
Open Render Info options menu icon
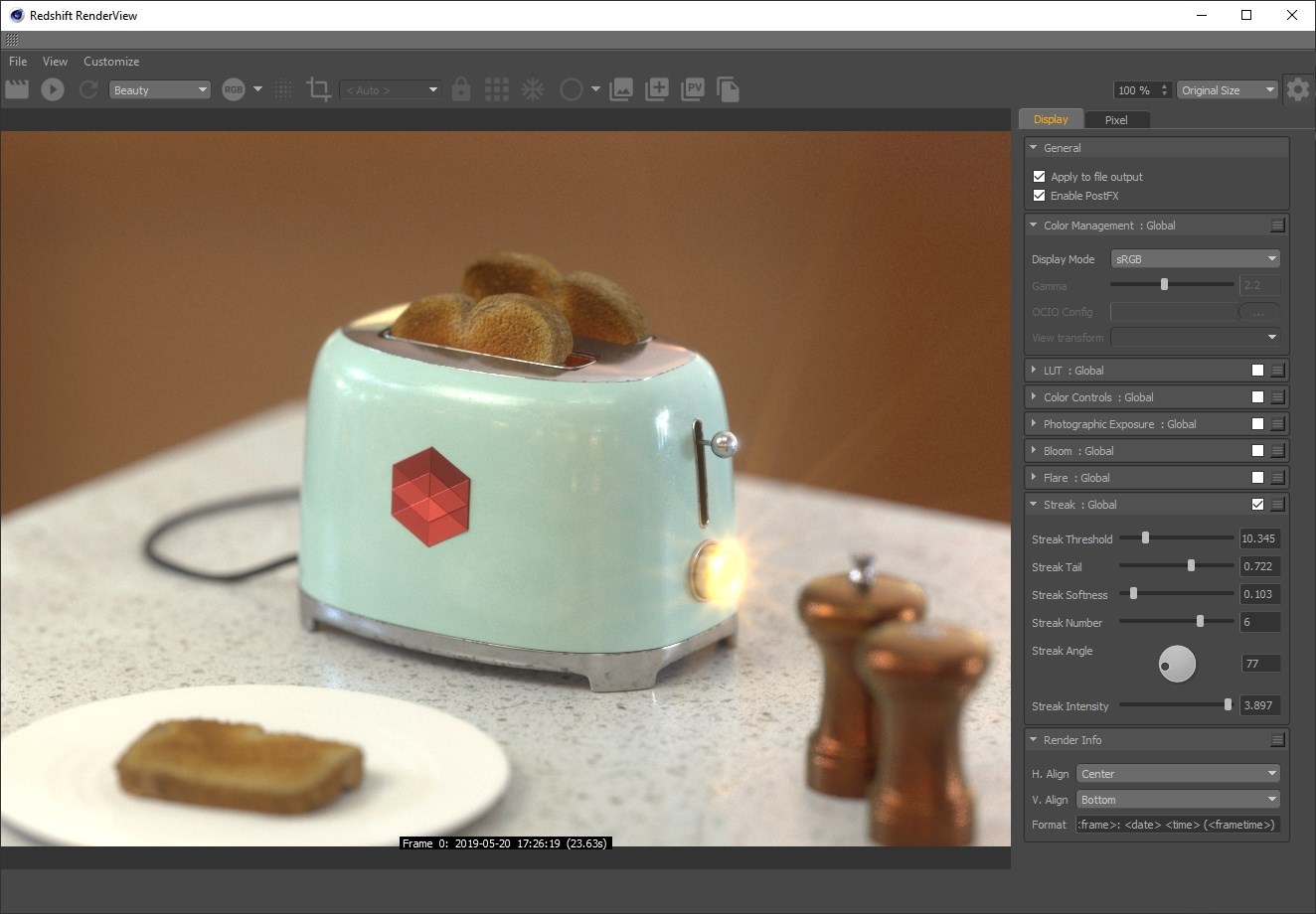pos(1278,740)
